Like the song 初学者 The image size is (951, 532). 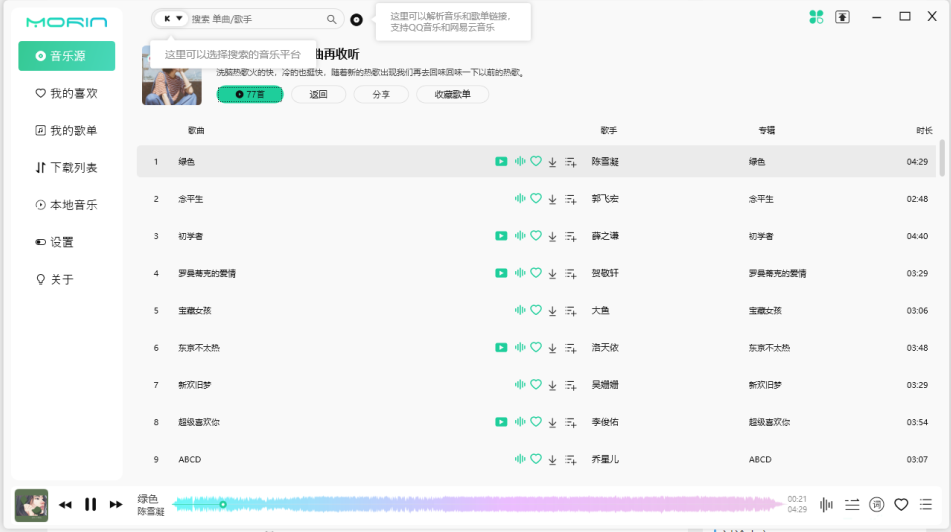536,235
